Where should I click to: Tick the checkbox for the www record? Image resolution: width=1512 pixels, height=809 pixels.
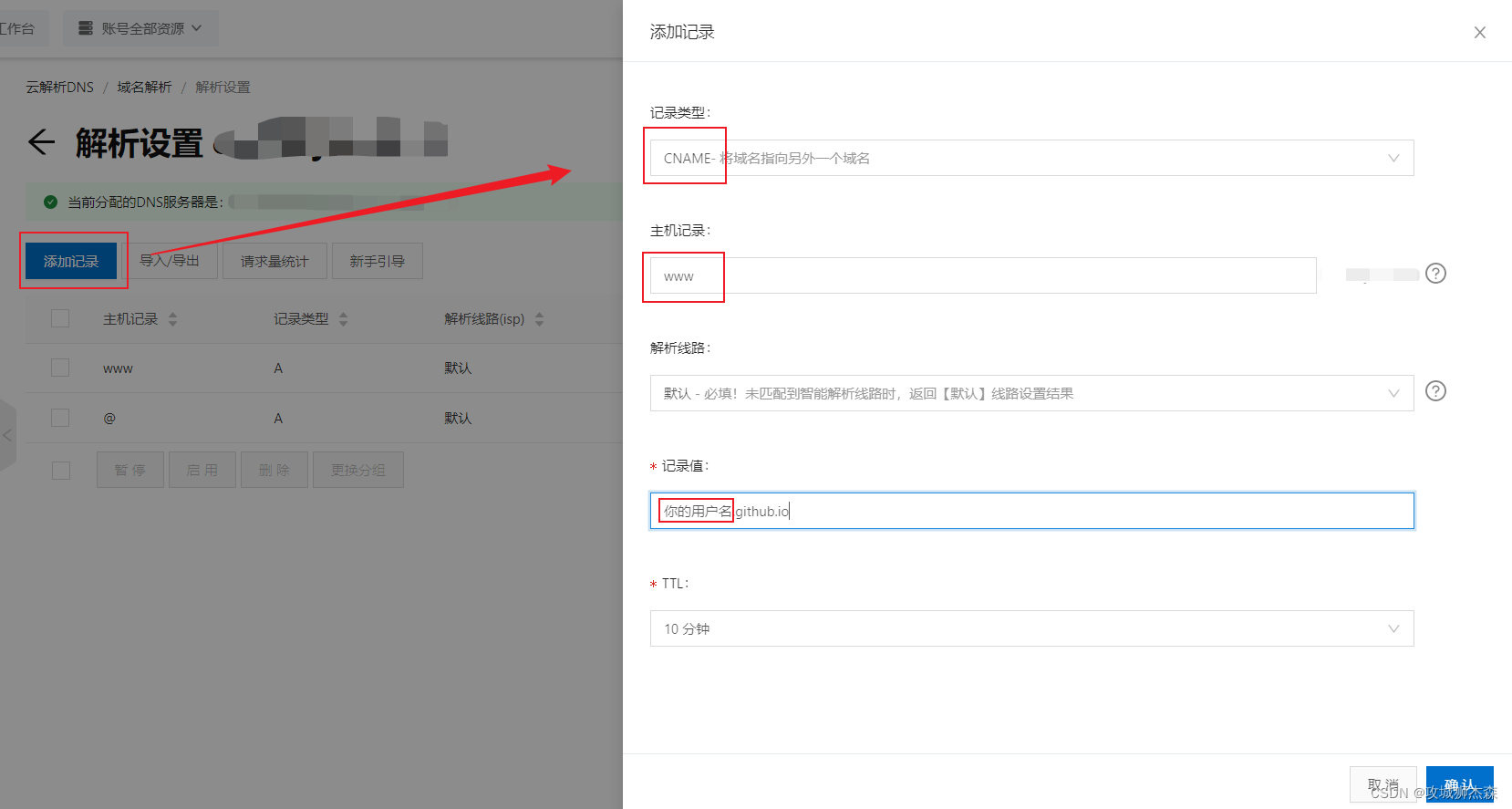tap(60, 368)
